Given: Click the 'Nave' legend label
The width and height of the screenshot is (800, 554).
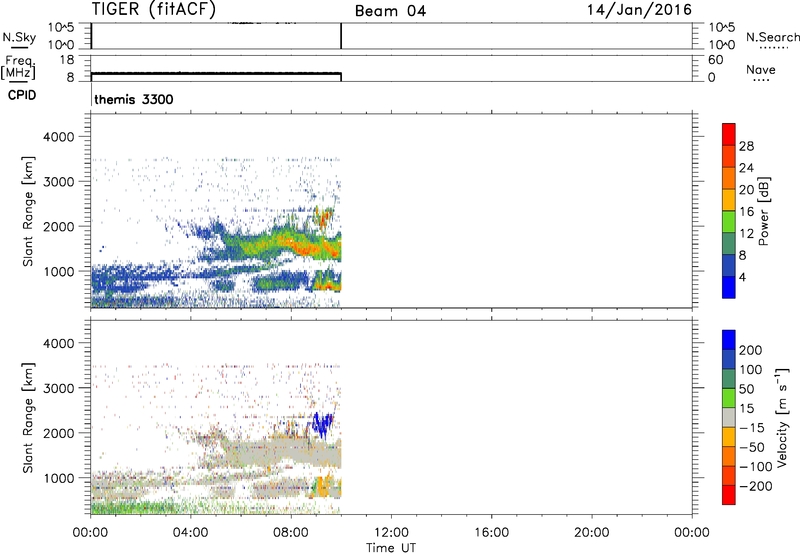Looking at the screenshot, I should click(x=761, y=69).
